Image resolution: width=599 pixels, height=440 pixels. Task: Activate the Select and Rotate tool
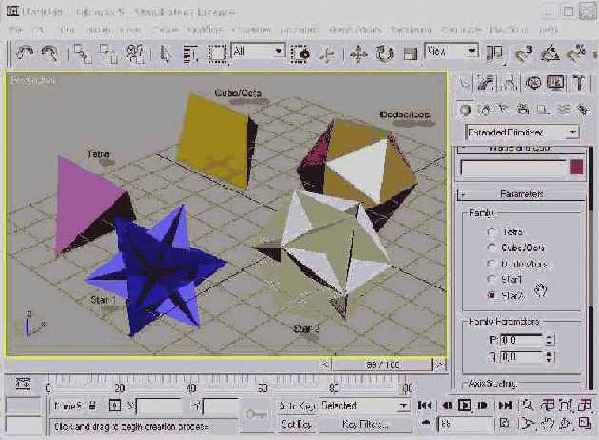coord(384,53)
